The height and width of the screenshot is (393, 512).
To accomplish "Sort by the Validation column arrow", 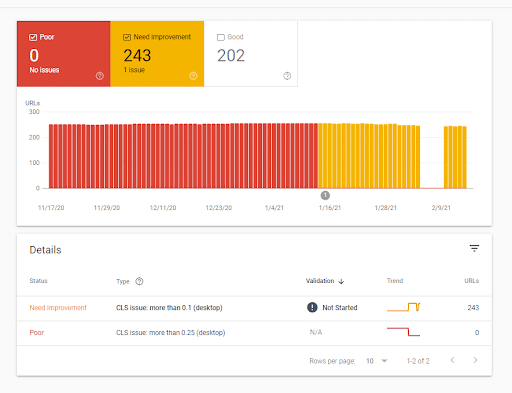I will (341, 281).
